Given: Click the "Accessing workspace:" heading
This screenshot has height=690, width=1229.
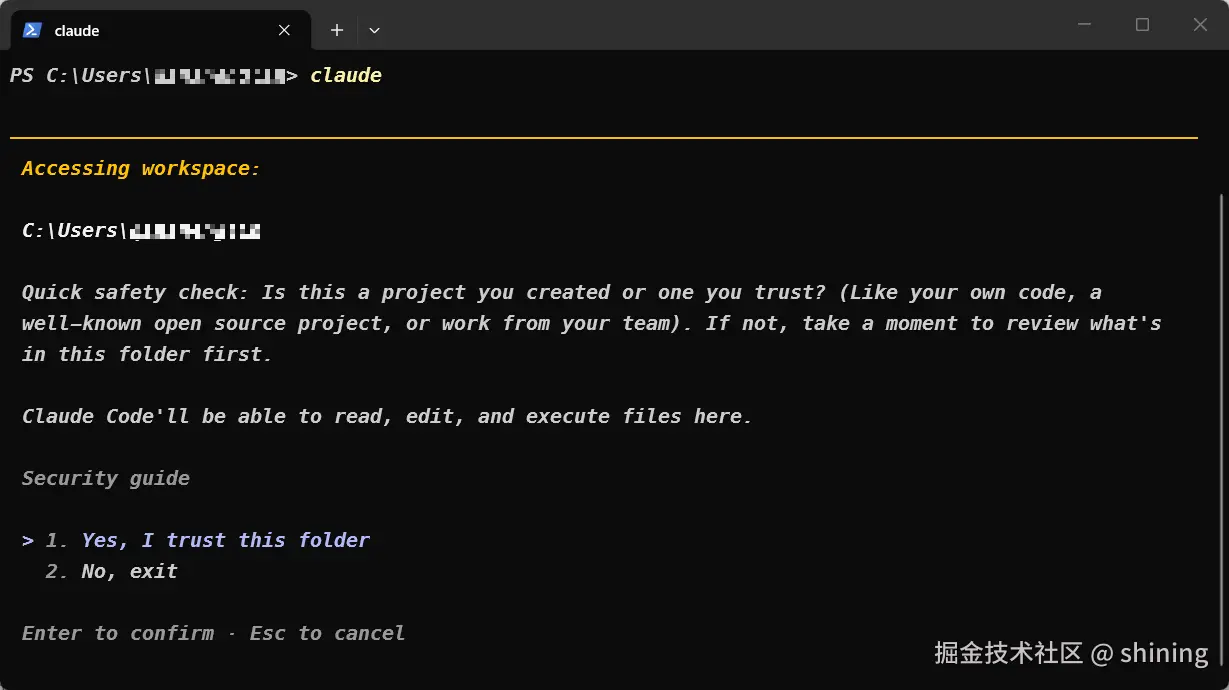Looking at the screenshot, I should point(141,168).
